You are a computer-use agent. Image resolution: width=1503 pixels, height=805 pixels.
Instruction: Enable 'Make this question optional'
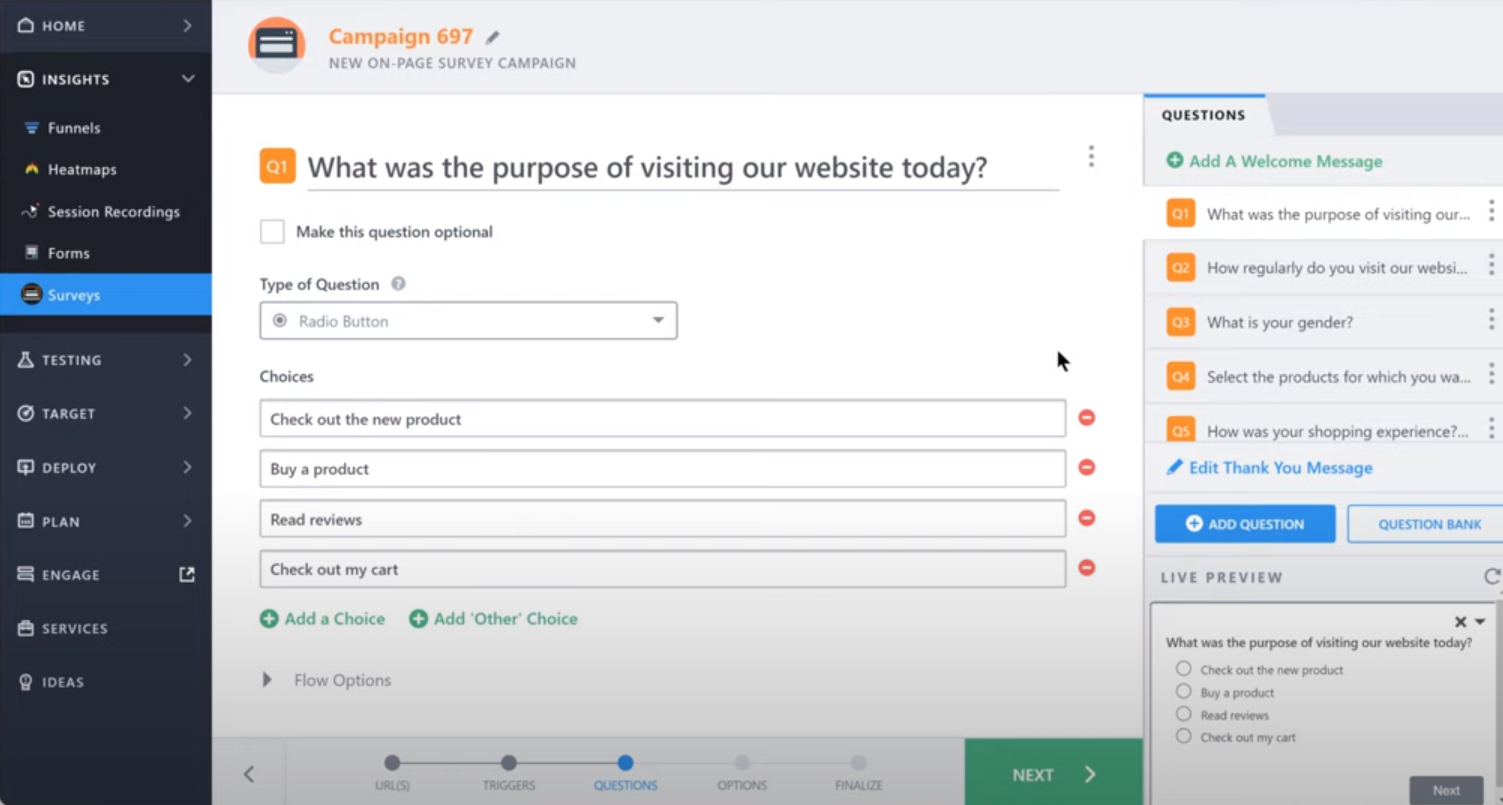(272, 231)
